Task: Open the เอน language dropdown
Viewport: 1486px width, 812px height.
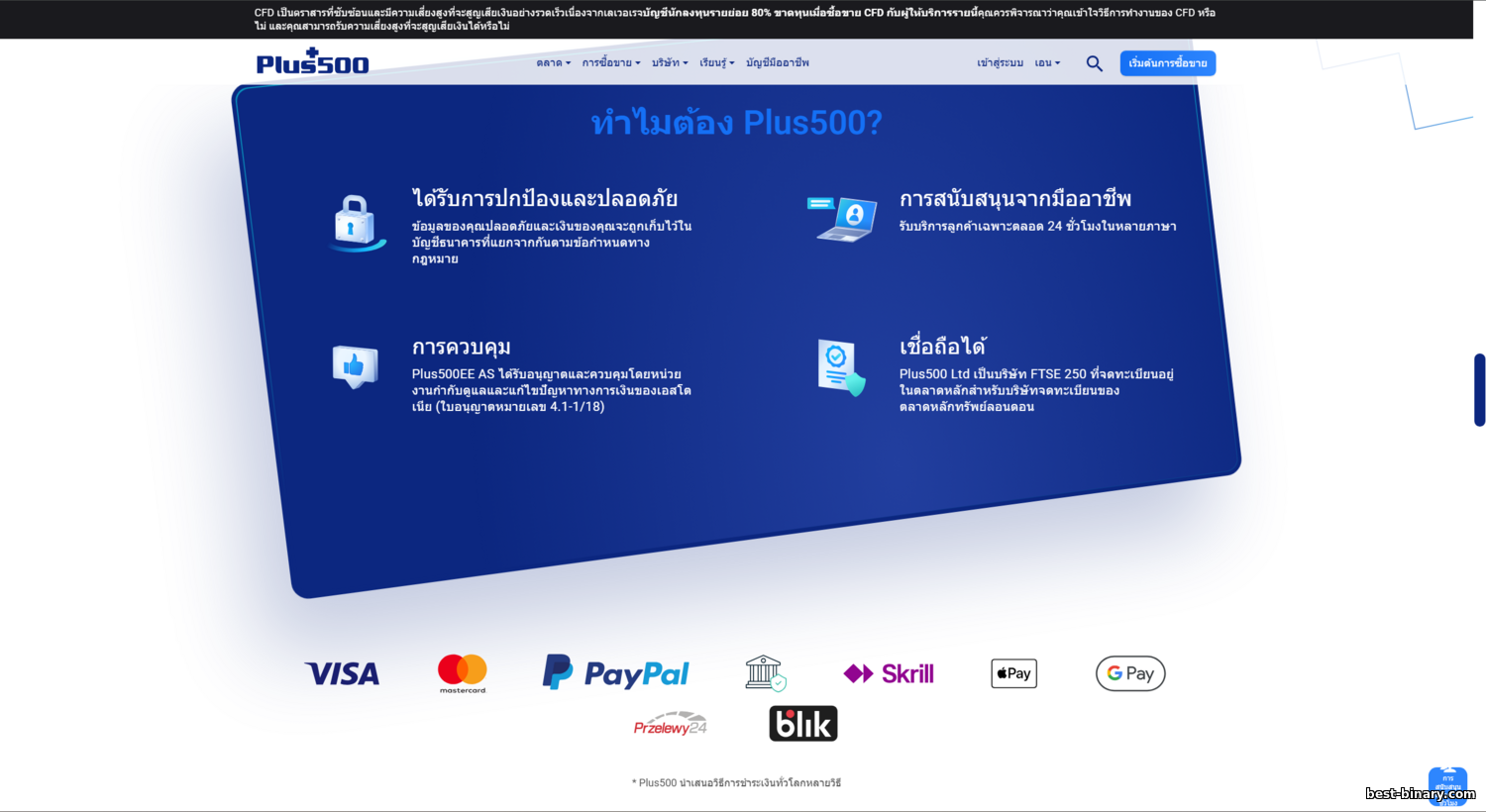Action: click(x=1047, y=63)
